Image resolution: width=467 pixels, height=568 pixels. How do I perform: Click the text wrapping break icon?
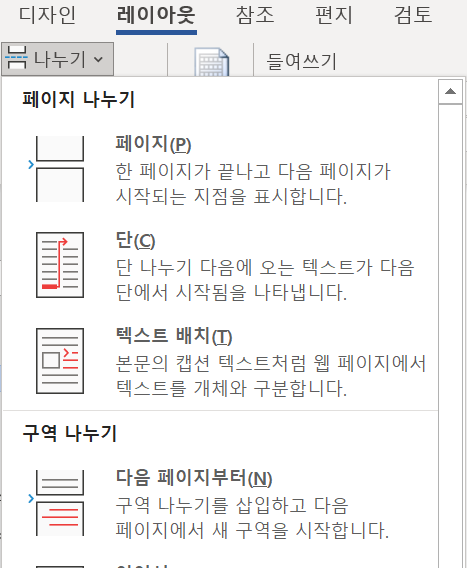[60, 361]
